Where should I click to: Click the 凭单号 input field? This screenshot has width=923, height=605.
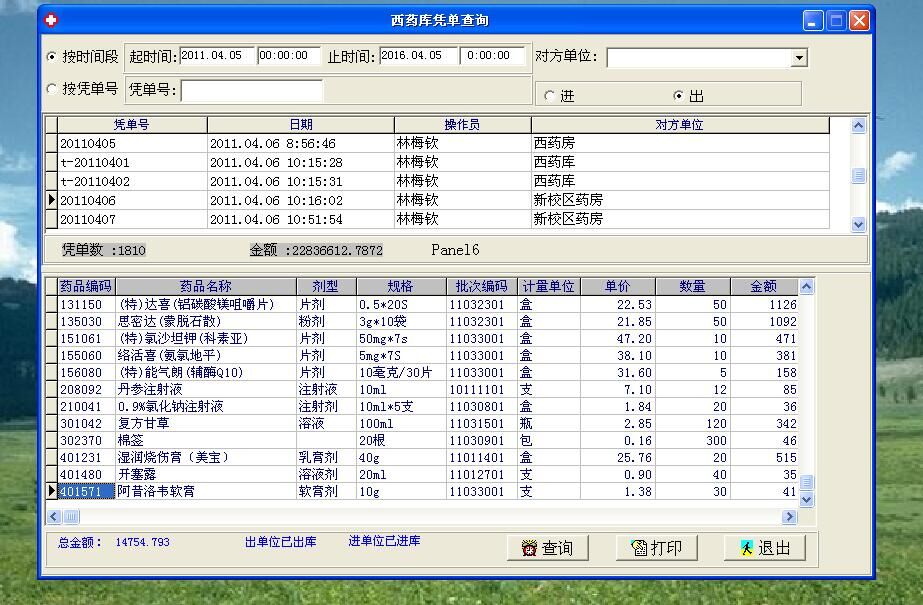(252, 90)
